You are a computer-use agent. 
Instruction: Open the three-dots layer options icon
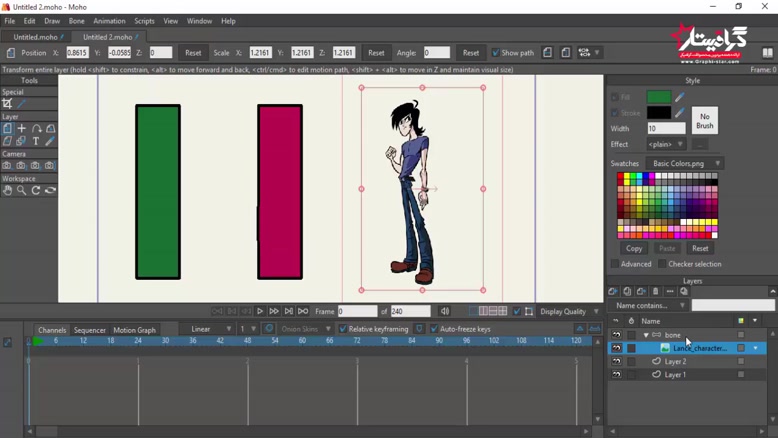[670, 292]
